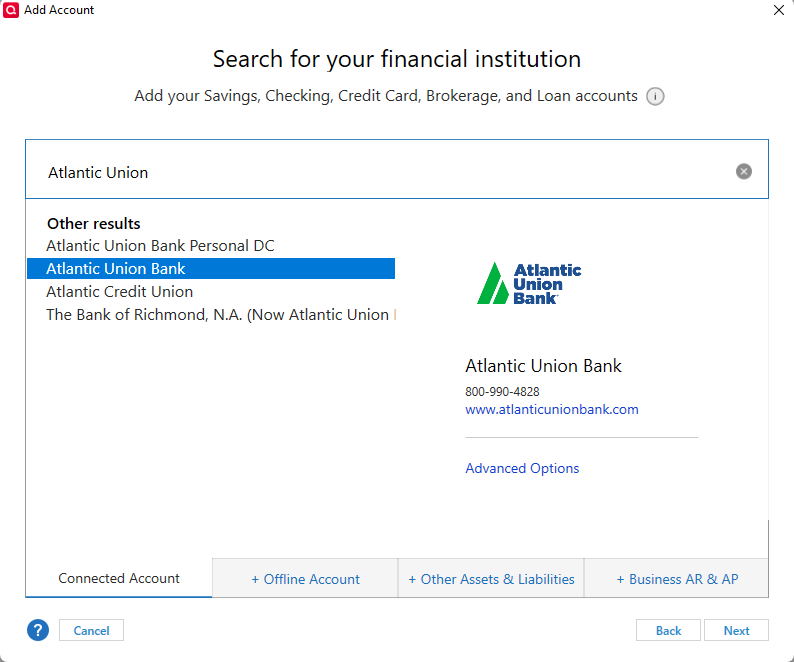Click the Atlantic Union search input field

tap(396, 169)
